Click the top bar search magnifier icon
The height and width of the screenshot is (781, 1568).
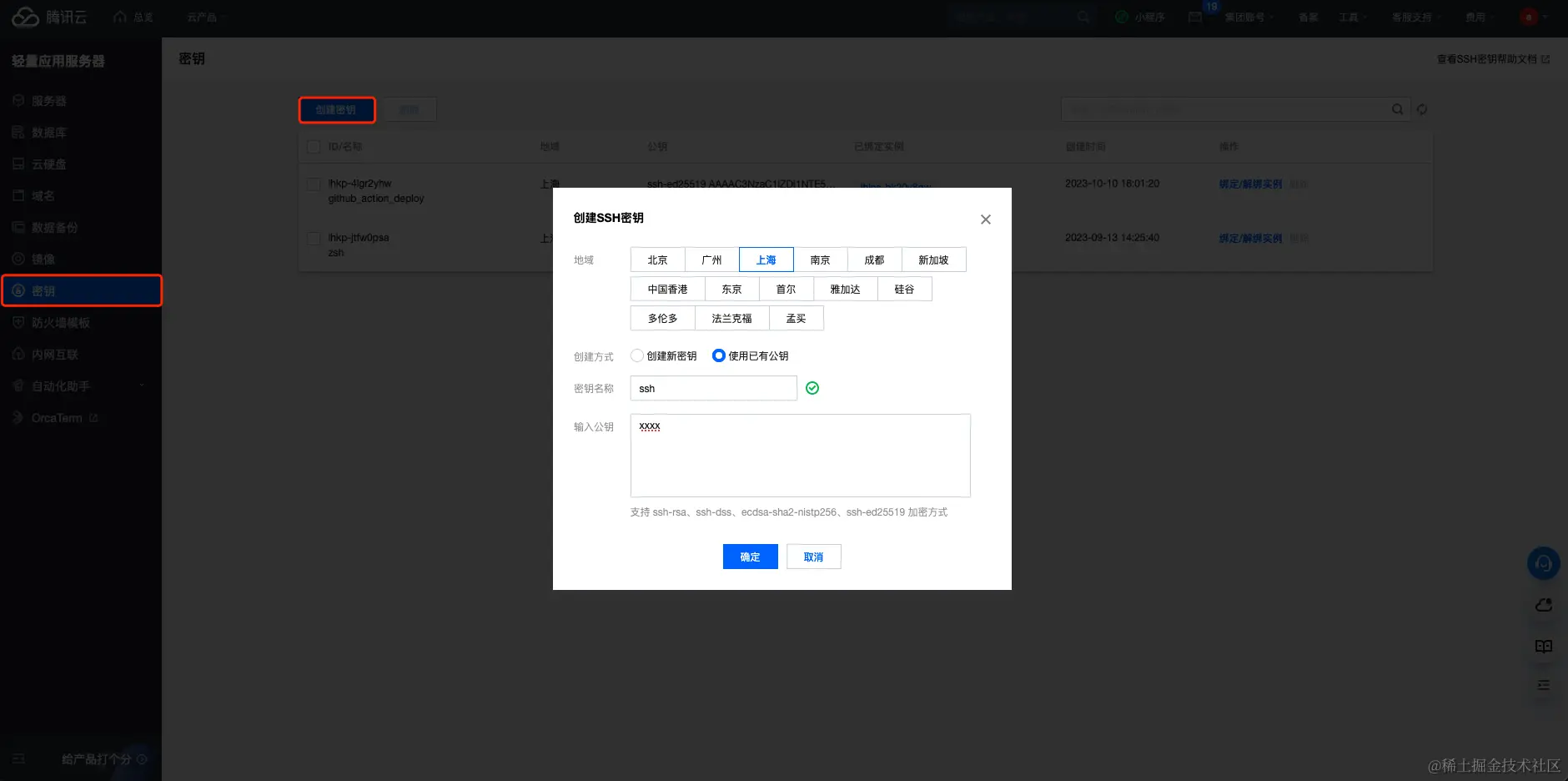(x=1083, y=17)
